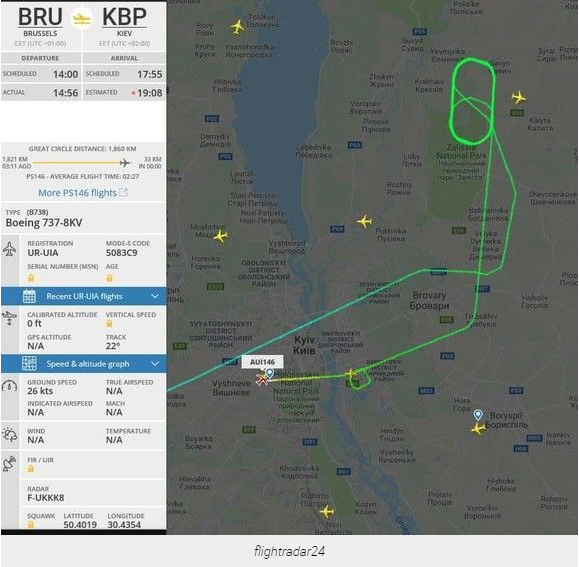This screenshot has height=567, width=579.
Task: Click the graph icon beside Speed & altitude
Action: point(29,364)
